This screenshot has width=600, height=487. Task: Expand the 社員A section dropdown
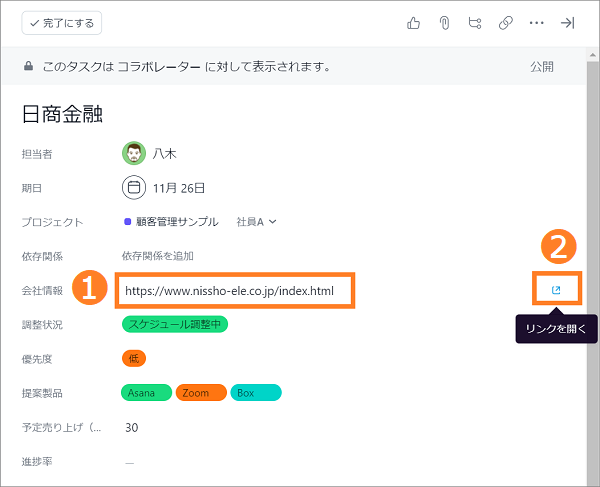point(256,222)
